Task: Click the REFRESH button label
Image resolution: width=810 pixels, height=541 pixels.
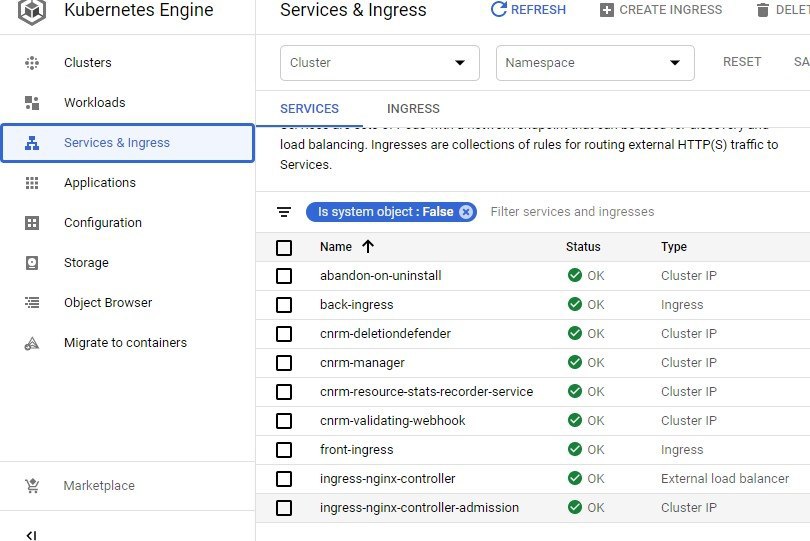Action: [x=538, y=10]
